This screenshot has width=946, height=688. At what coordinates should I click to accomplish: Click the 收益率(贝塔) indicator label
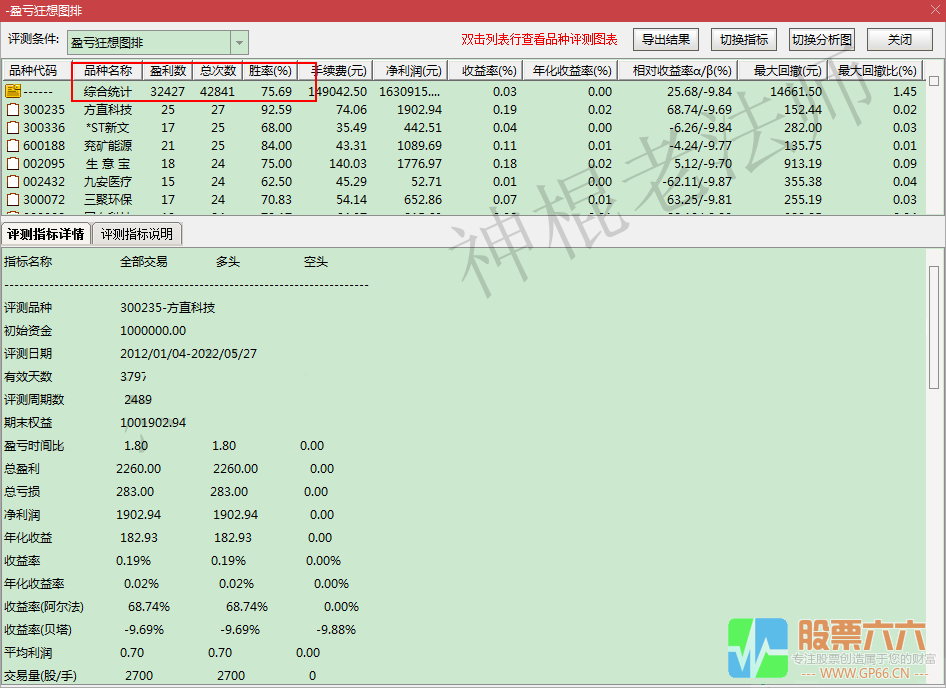click(x=38, y=630)
